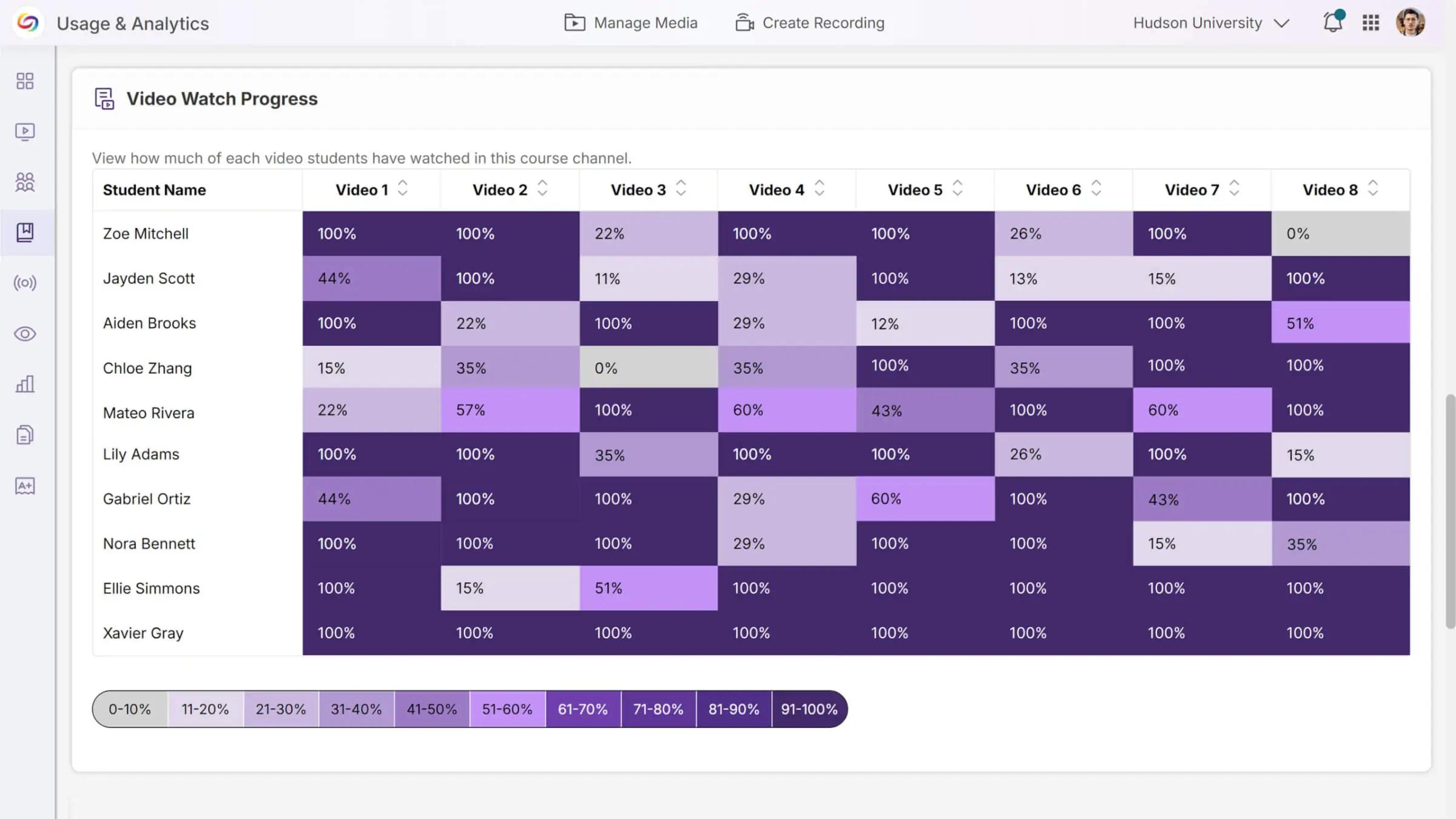Open the dashboard grid icon in sidebar
This screenshot has height=819, width=1456.
(25, 81)
